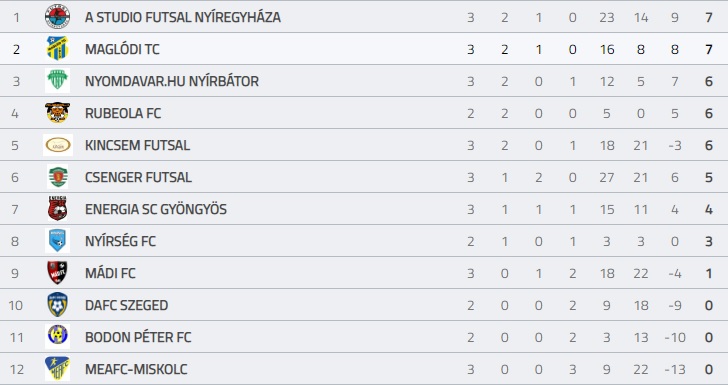The image size is (728, 385).
Task: Open the MÁDI FC team page link
Action: click(110, 273)
